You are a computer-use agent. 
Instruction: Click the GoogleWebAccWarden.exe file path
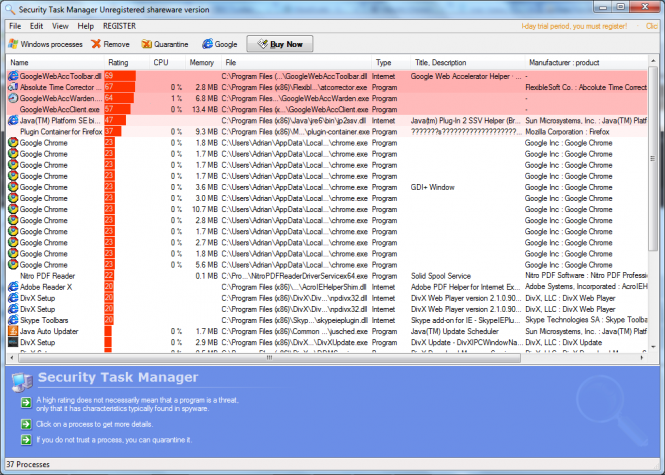[295, 98]
